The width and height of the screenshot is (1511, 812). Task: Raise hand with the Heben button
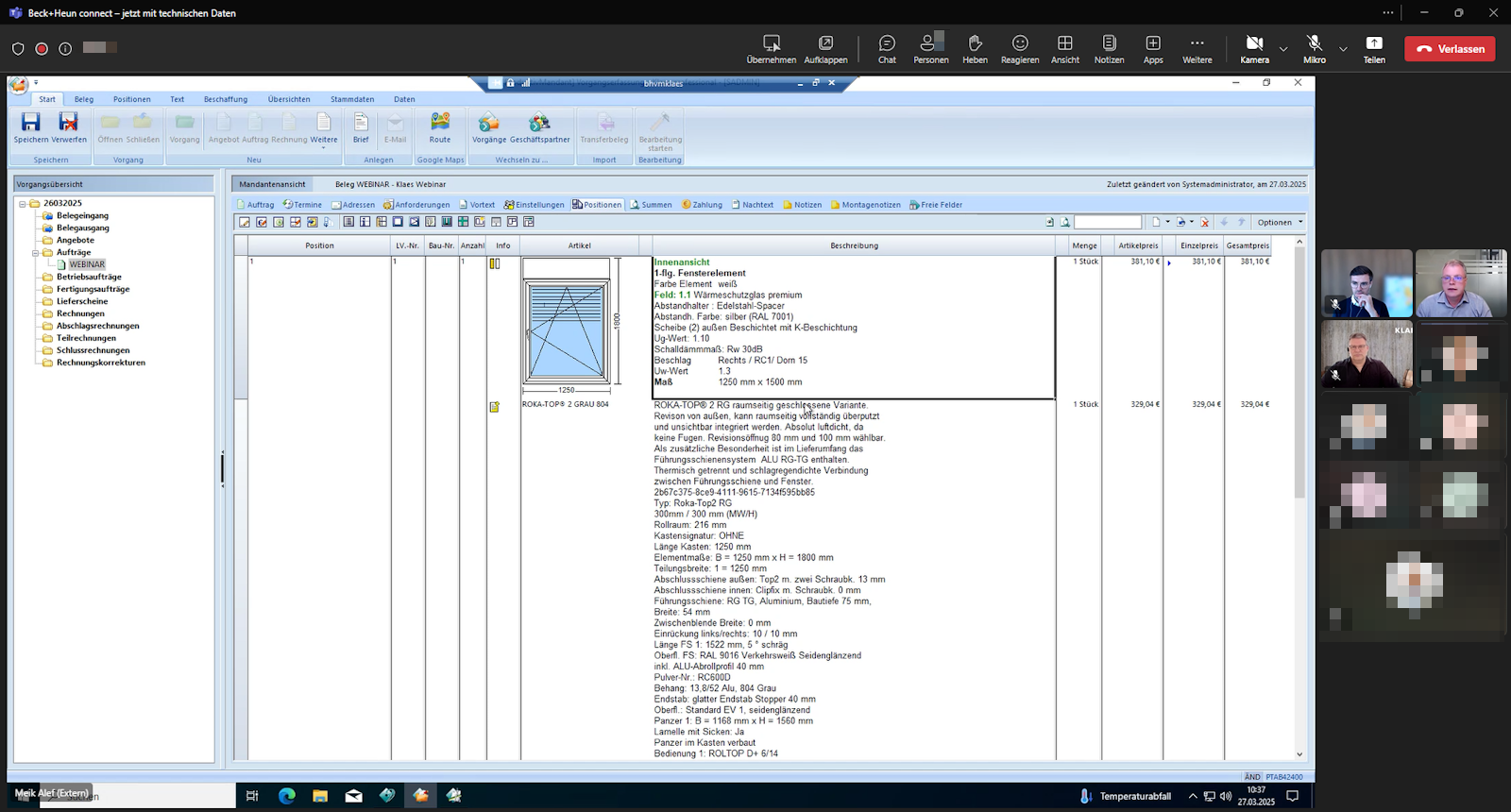pyautogui.click(x=975, y=48)
